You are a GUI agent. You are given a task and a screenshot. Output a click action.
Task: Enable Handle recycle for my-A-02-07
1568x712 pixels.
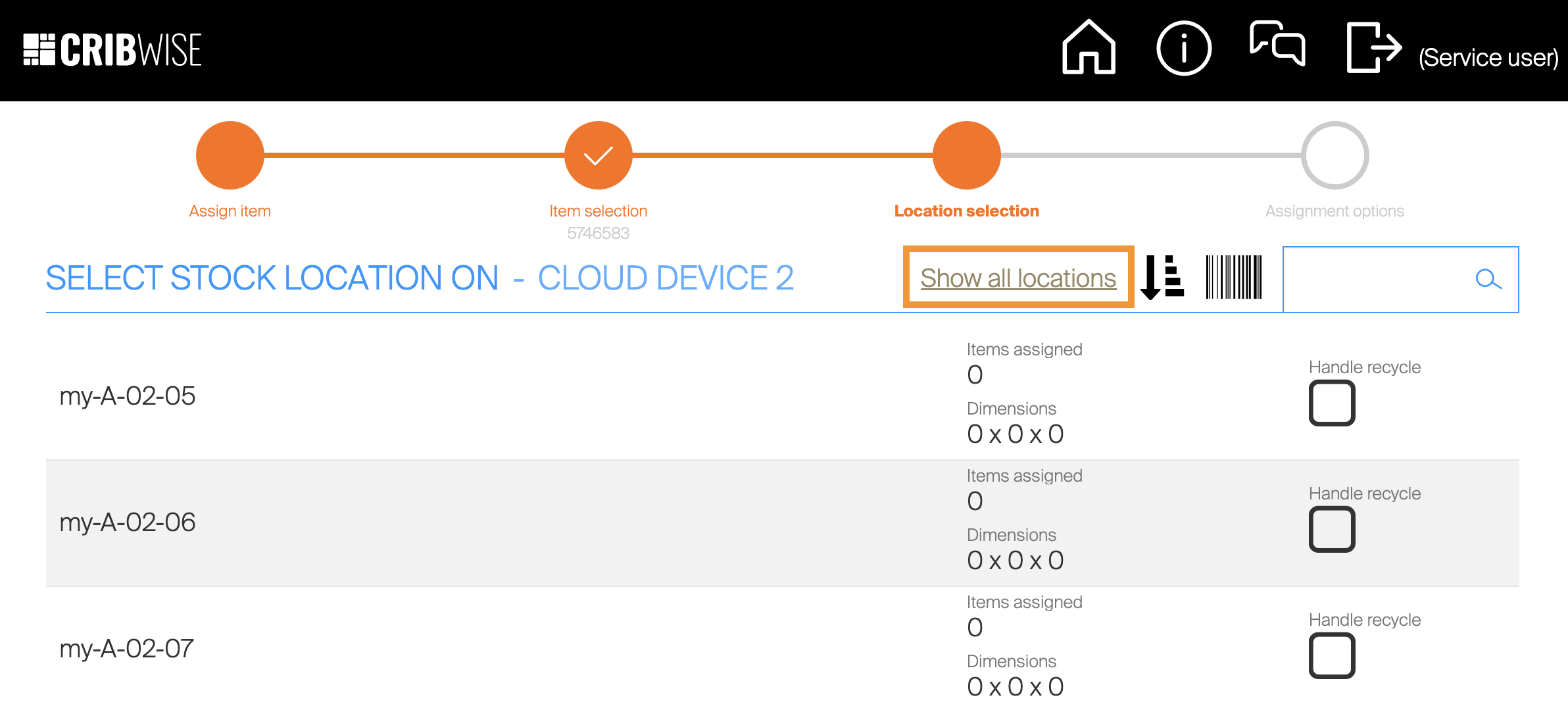(x=1331, y=655)
